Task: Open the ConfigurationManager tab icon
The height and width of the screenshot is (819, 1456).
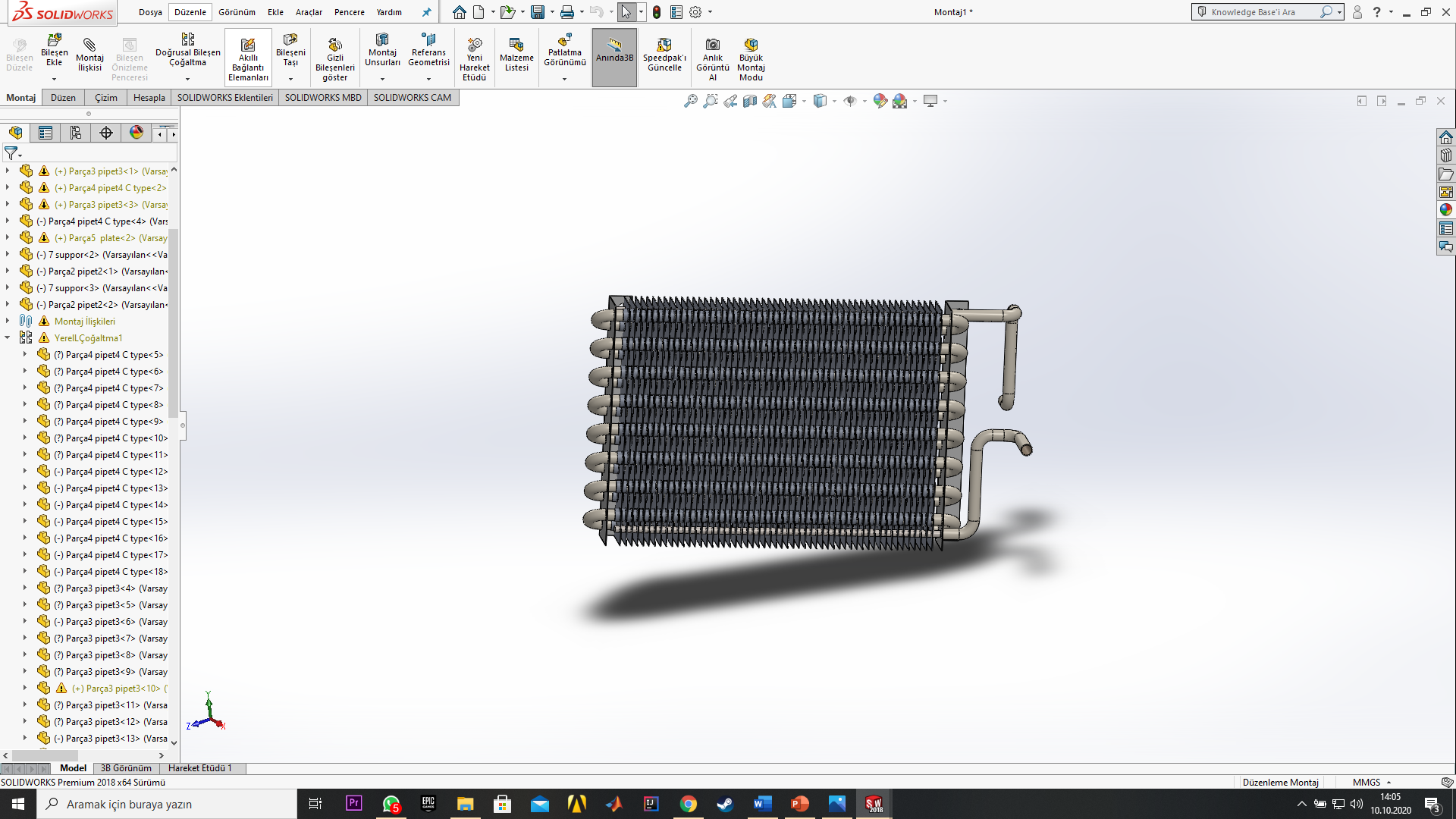Action: [x=76, y=133]
